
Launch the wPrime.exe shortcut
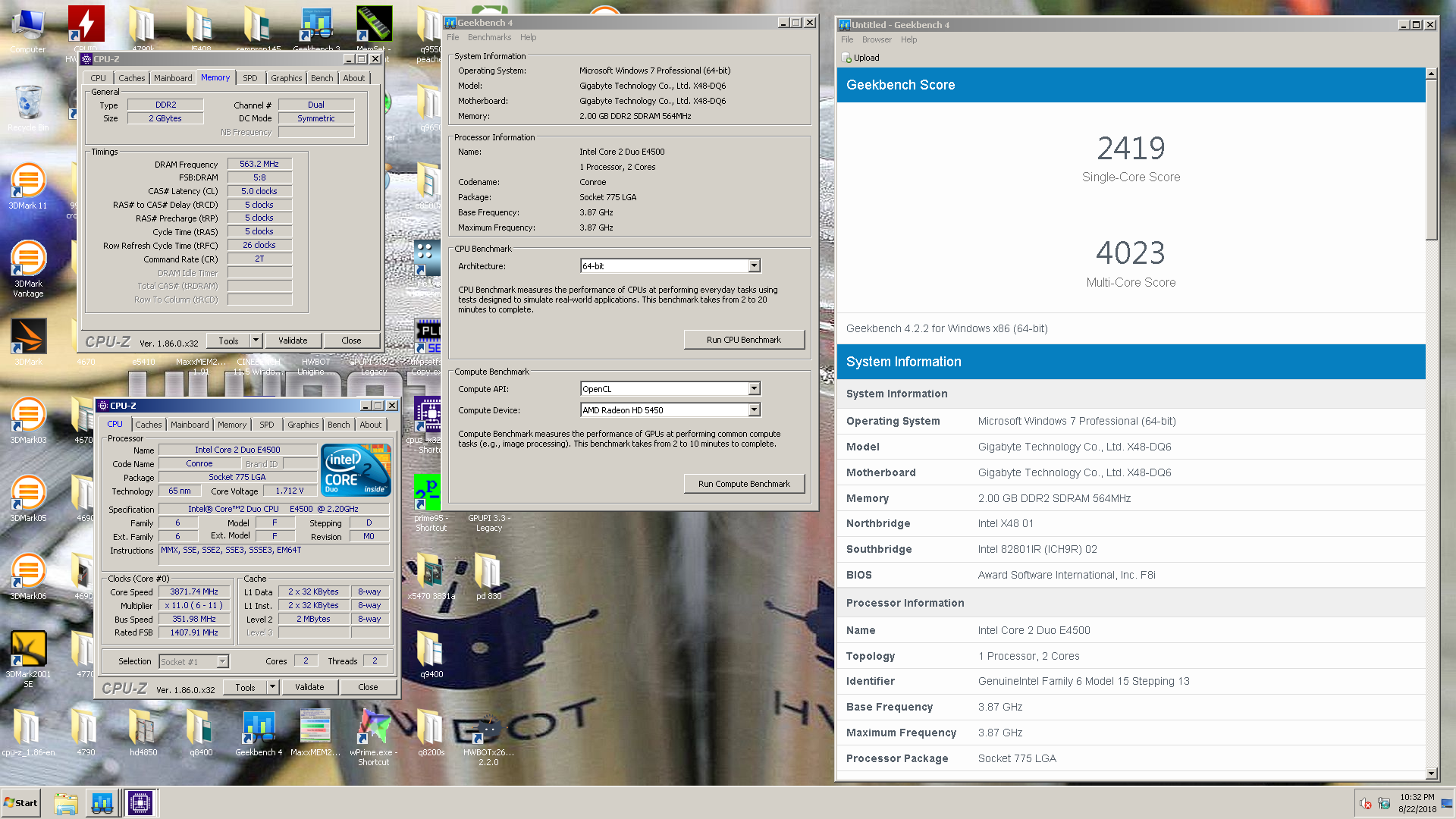(373, 738)
